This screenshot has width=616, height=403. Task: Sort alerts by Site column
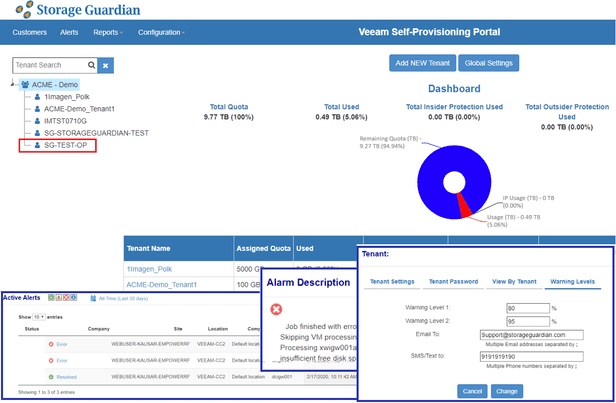coord(178,329)
